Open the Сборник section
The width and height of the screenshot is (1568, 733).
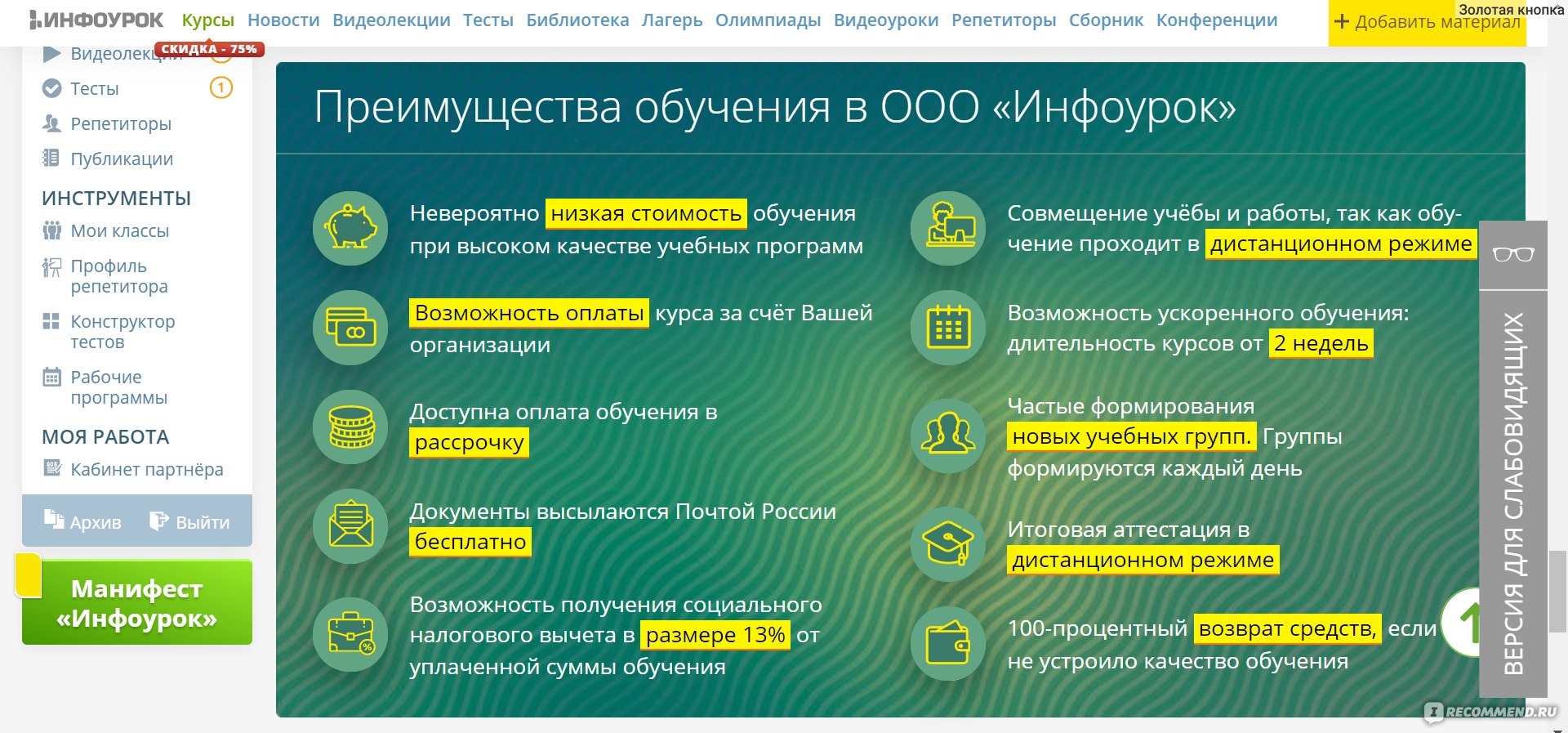[1107, 20]
